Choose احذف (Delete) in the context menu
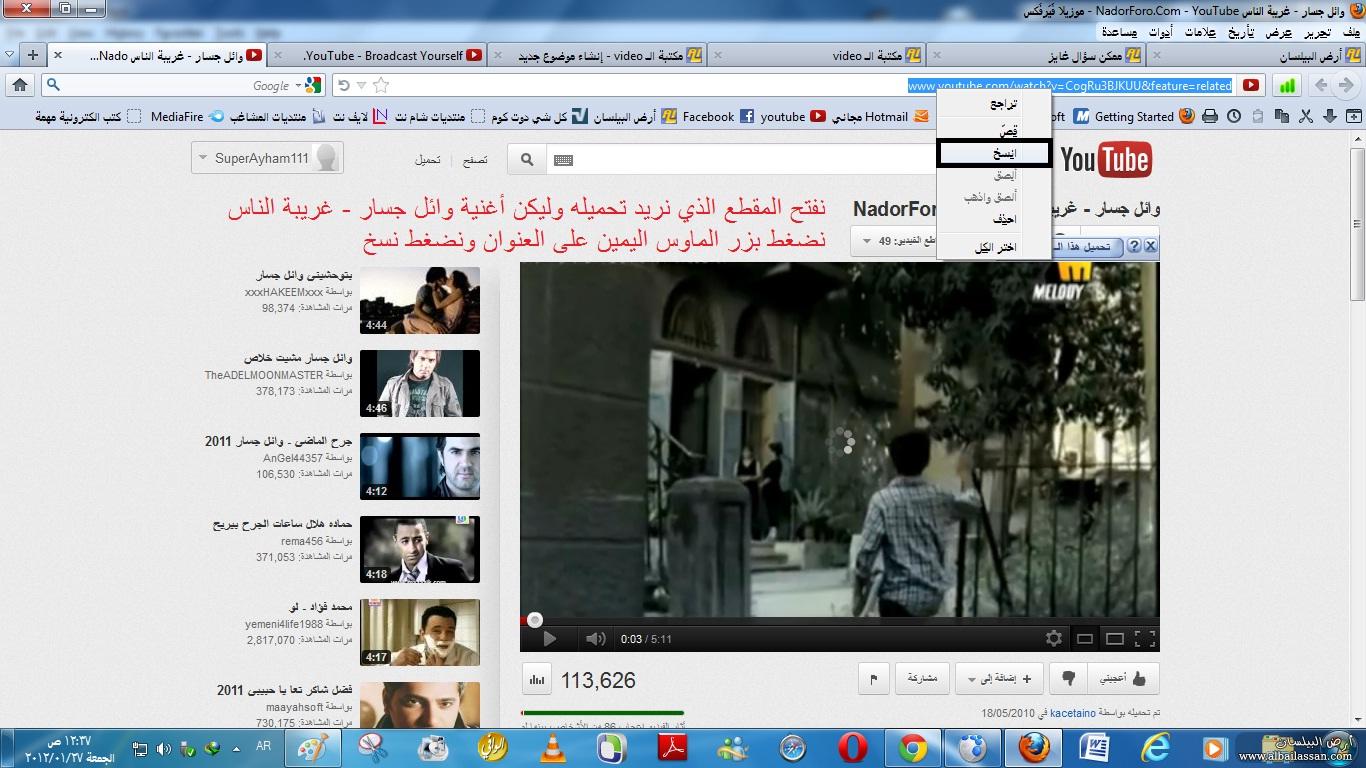 click(x=994, y=219)
